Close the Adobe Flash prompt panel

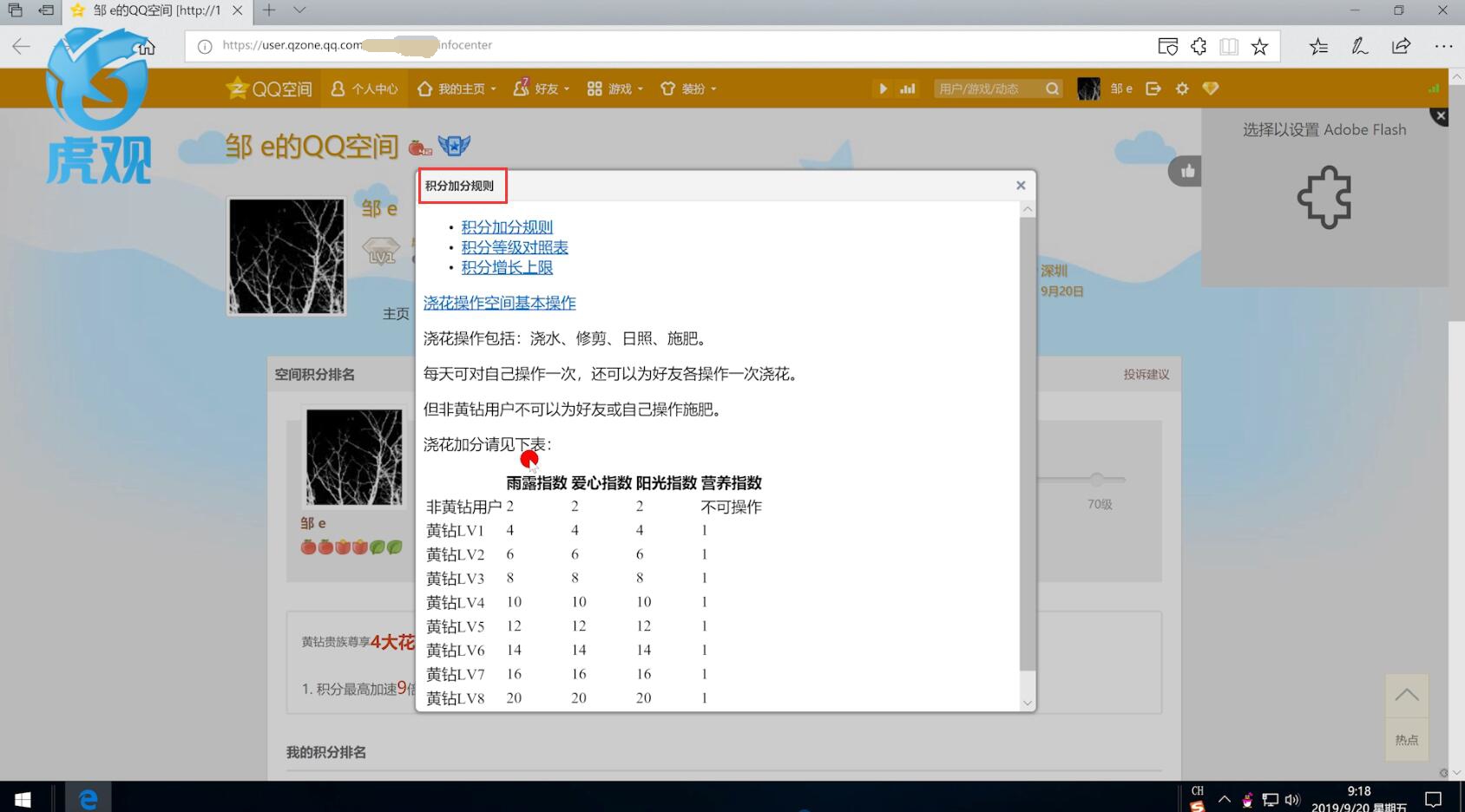[1441, 115]
